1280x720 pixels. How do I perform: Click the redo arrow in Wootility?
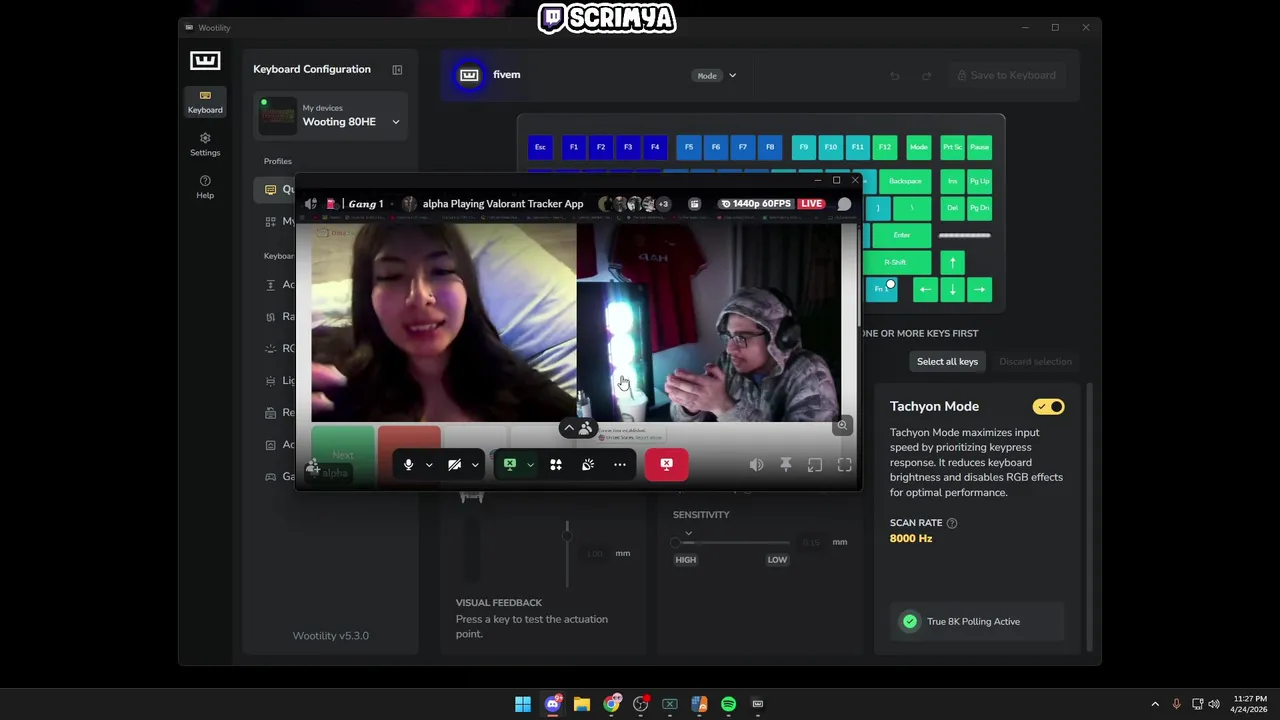click(x=926, y=76)
